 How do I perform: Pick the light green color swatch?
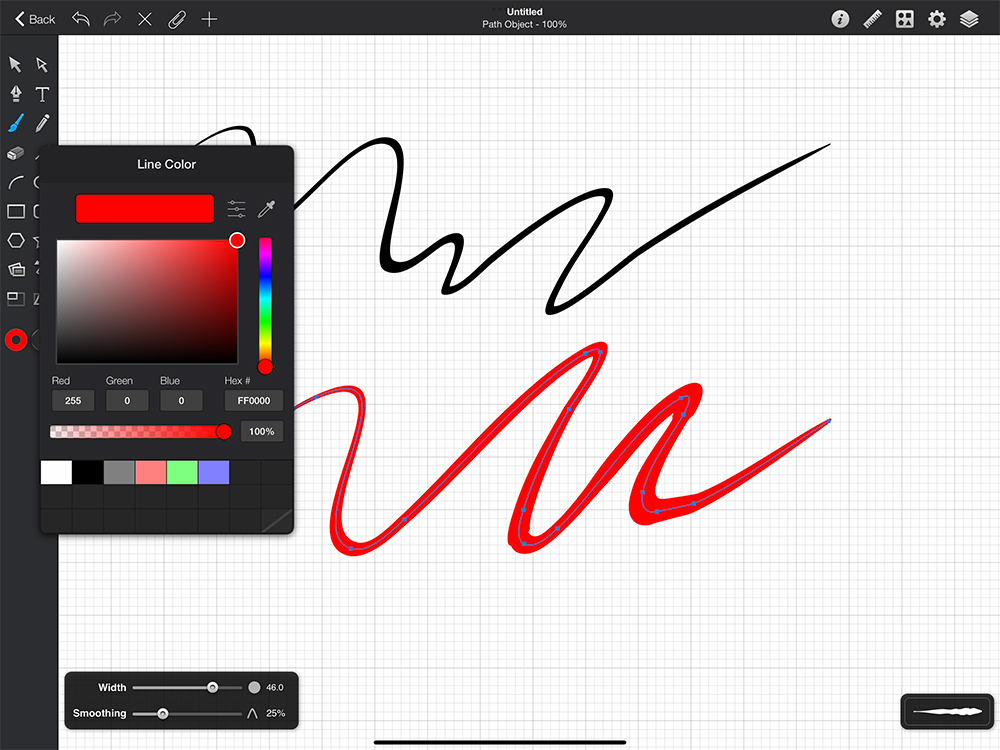pyautogui.click(x=182, y=472)
